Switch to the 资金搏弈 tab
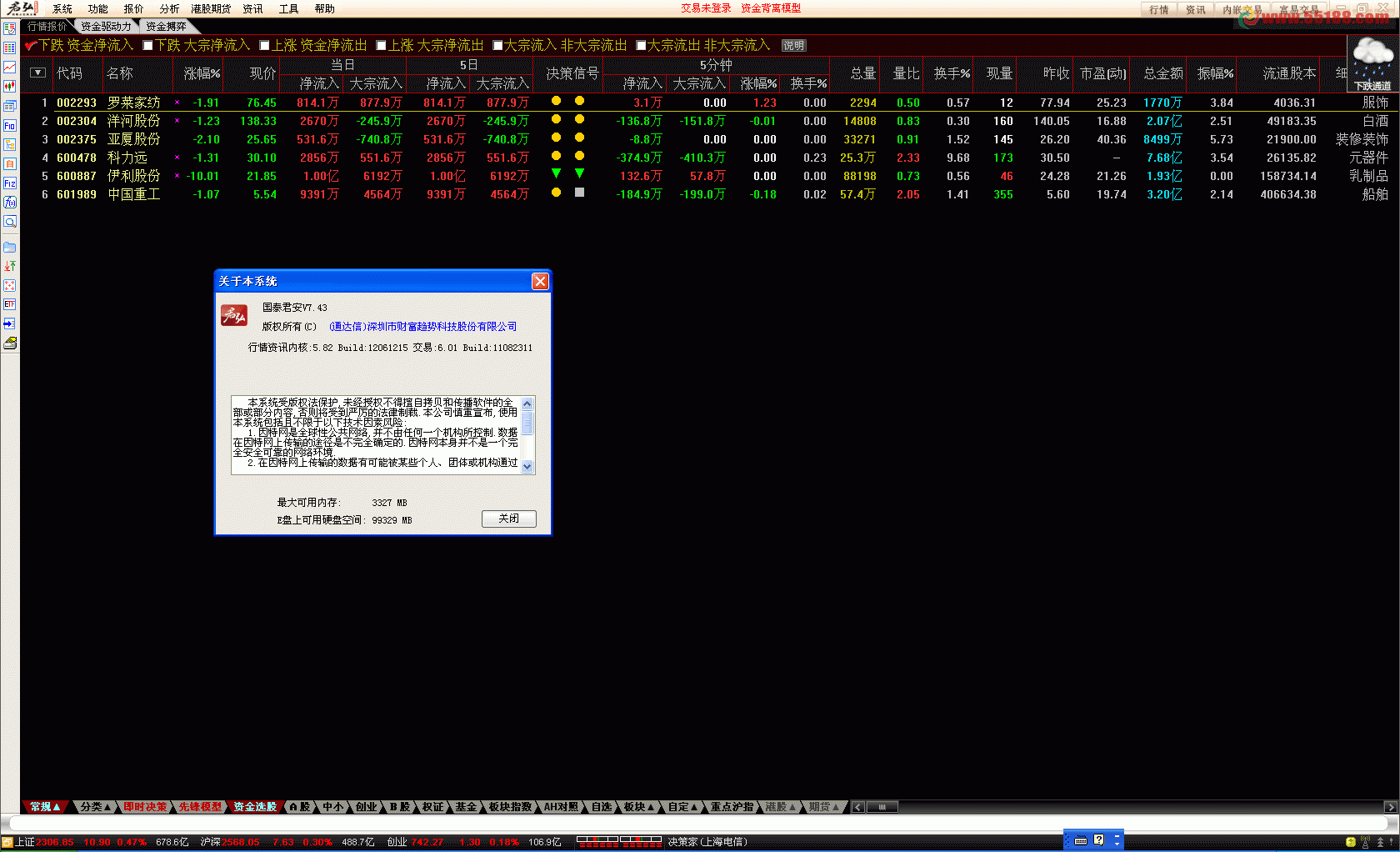Image resolution: width=1400 pixels, height=852 pixels. 166,27
